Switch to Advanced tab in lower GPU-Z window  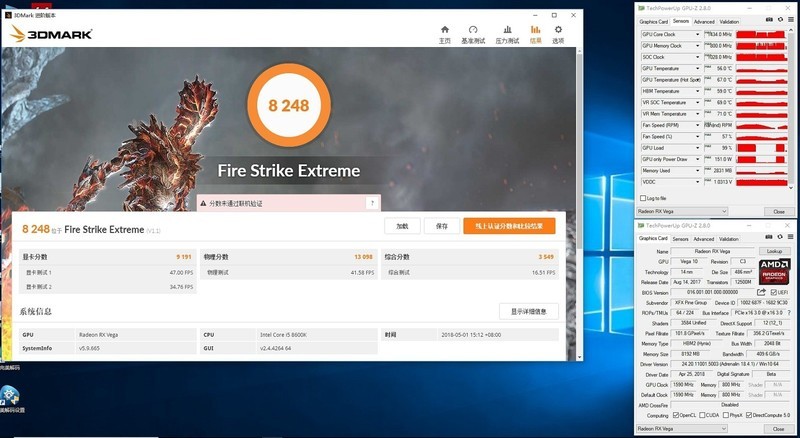point(704,239)
